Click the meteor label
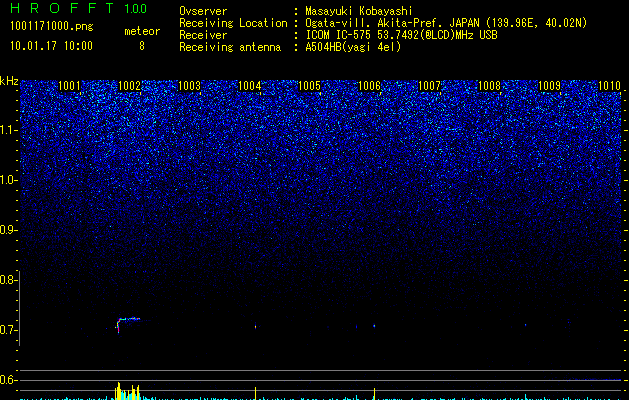Screen dimensions: 629x400 click(142, 31)
